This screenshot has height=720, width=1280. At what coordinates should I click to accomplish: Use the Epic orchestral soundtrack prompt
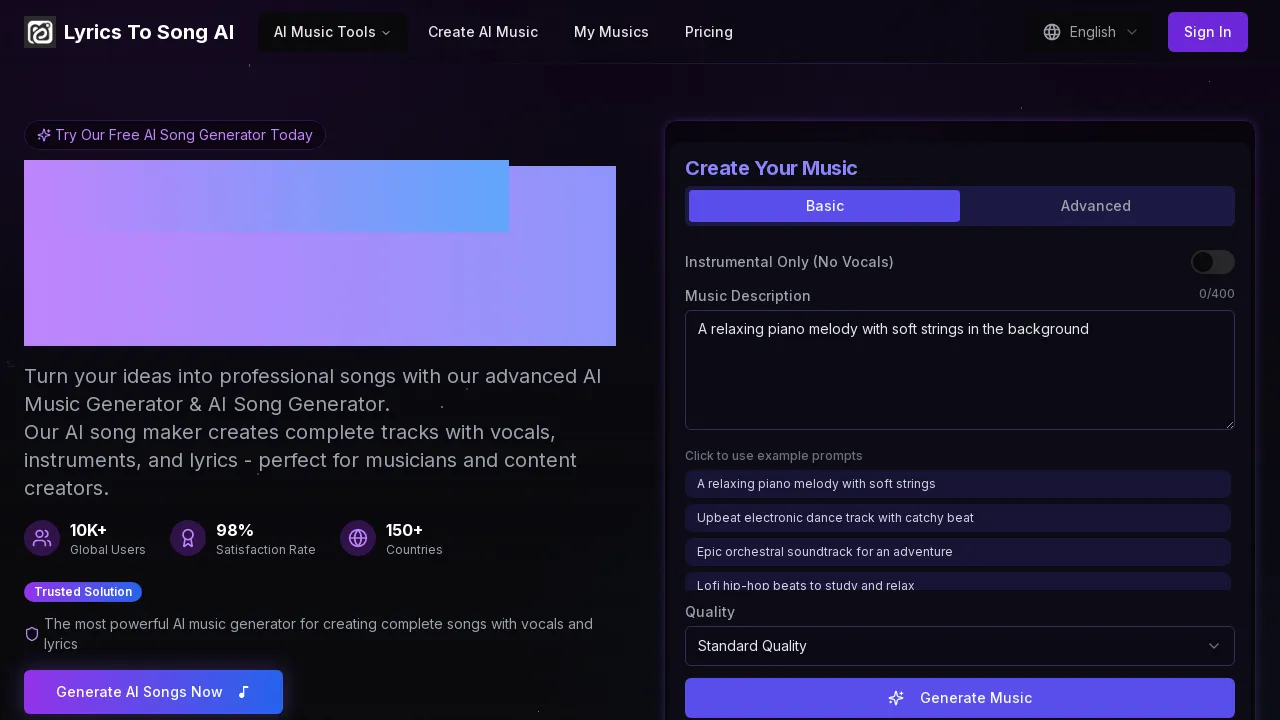coord(958,552)
